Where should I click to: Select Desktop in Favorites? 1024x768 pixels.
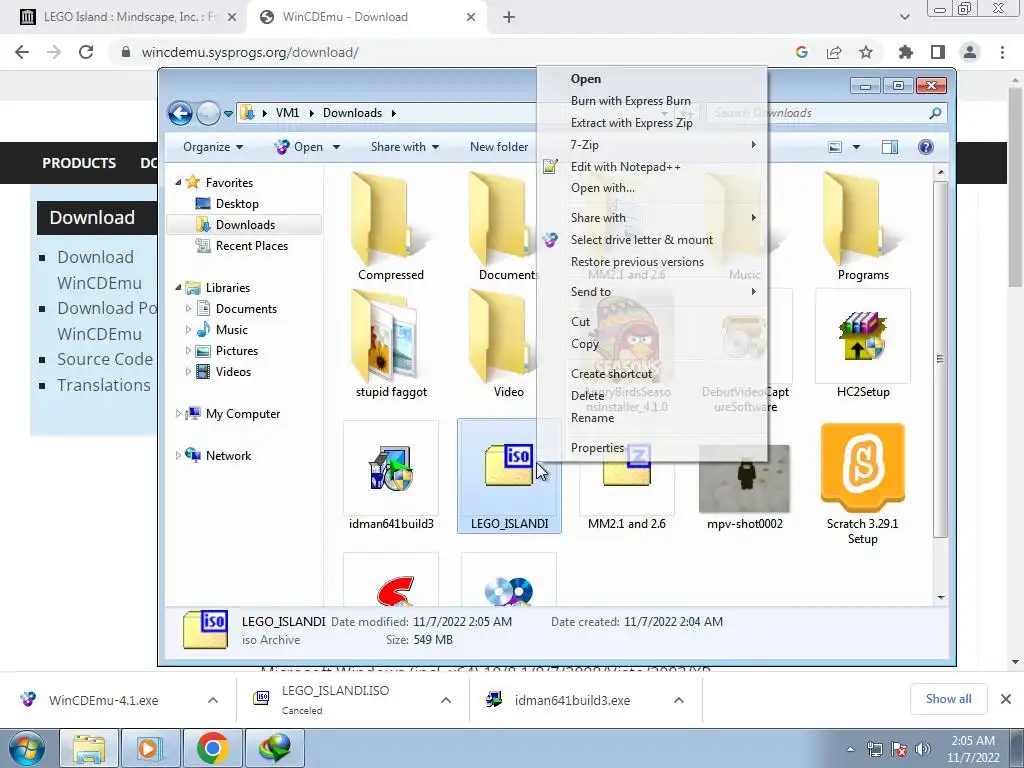(x=237, y=204)
